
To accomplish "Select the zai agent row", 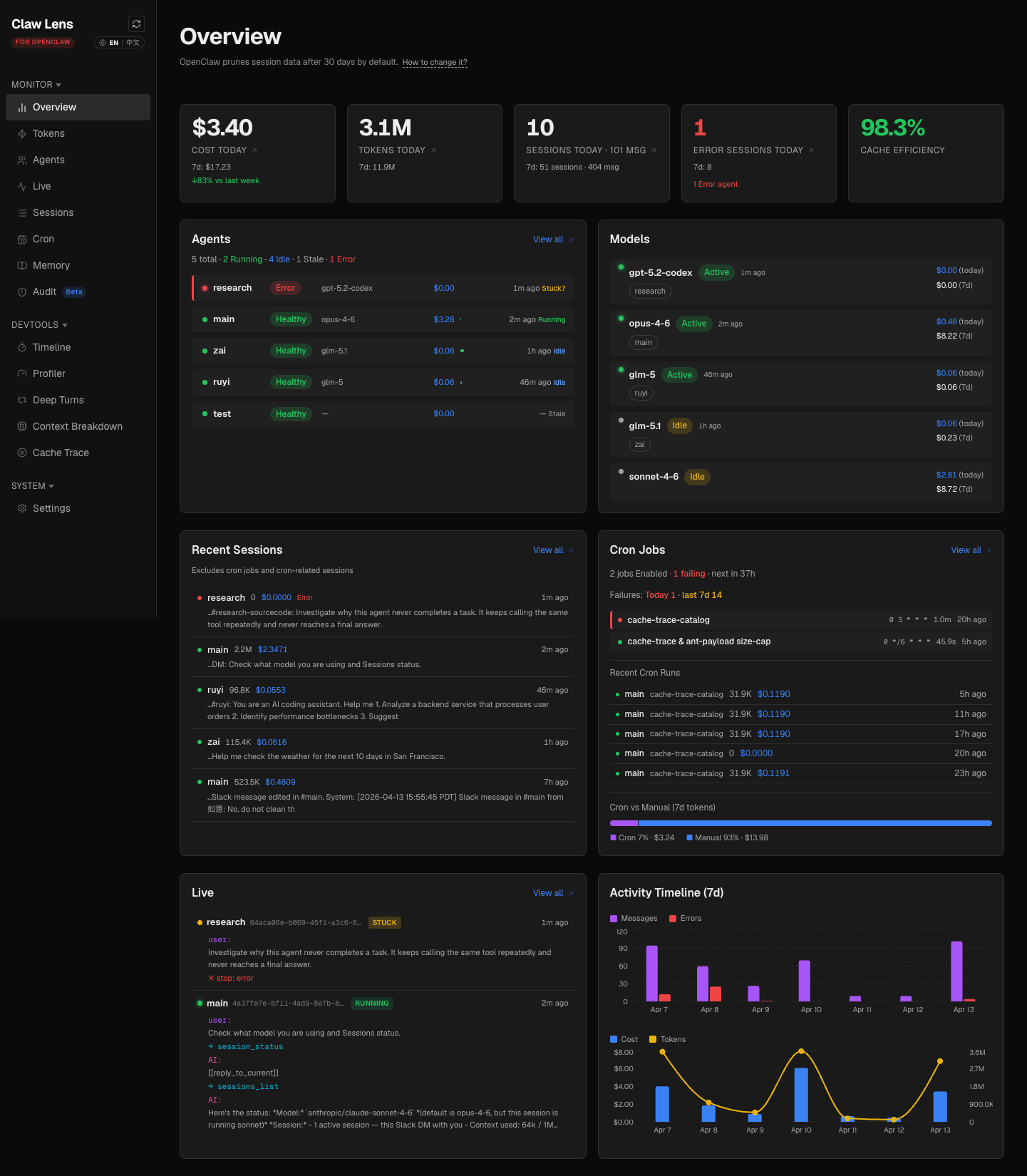I will tap(383, 351).
